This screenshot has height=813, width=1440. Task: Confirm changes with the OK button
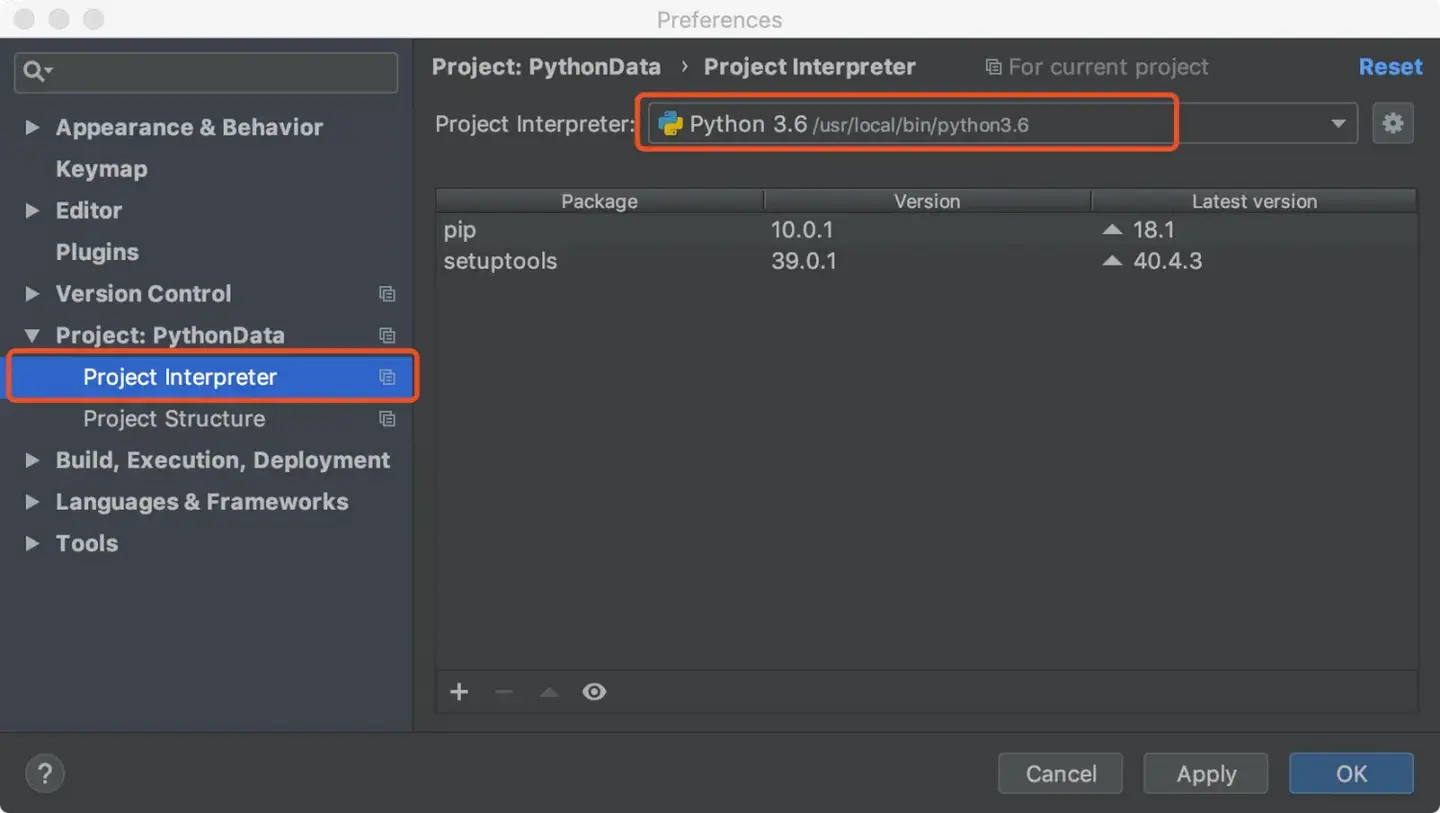tap(1351, 773)
